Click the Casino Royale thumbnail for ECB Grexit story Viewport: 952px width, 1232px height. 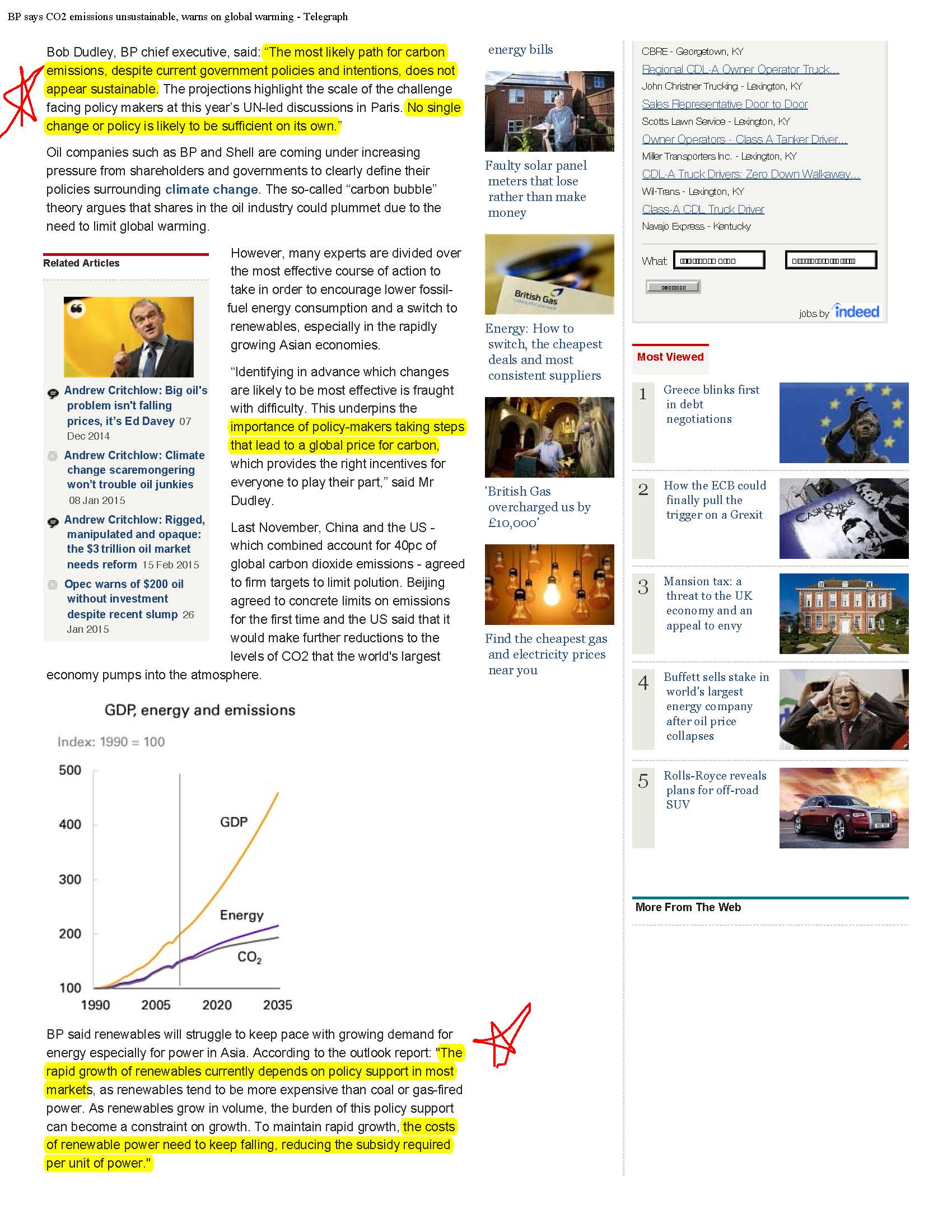click(x=844, y=519)
